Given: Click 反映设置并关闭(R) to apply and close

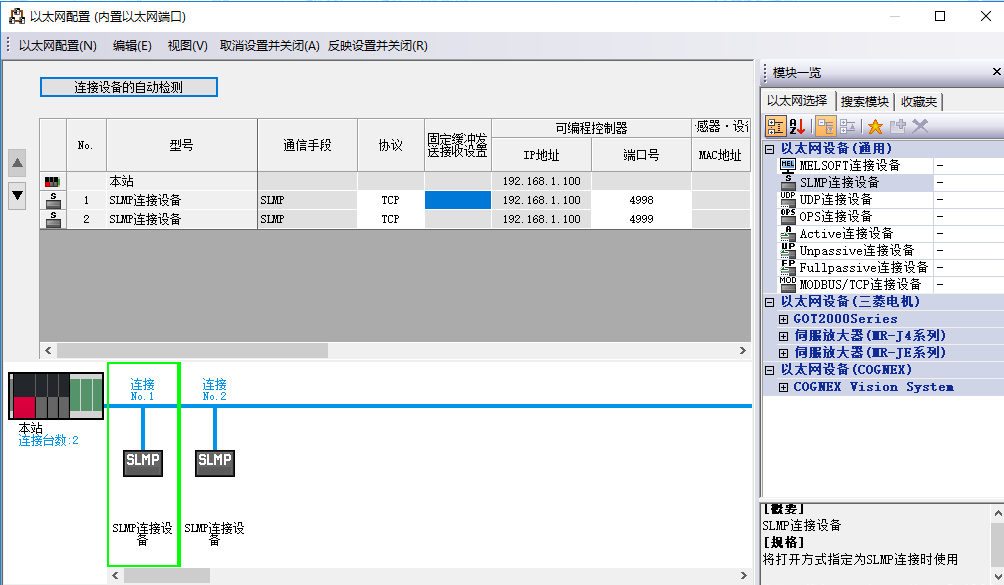Looking at the screenshot, I should coord(377,45).
